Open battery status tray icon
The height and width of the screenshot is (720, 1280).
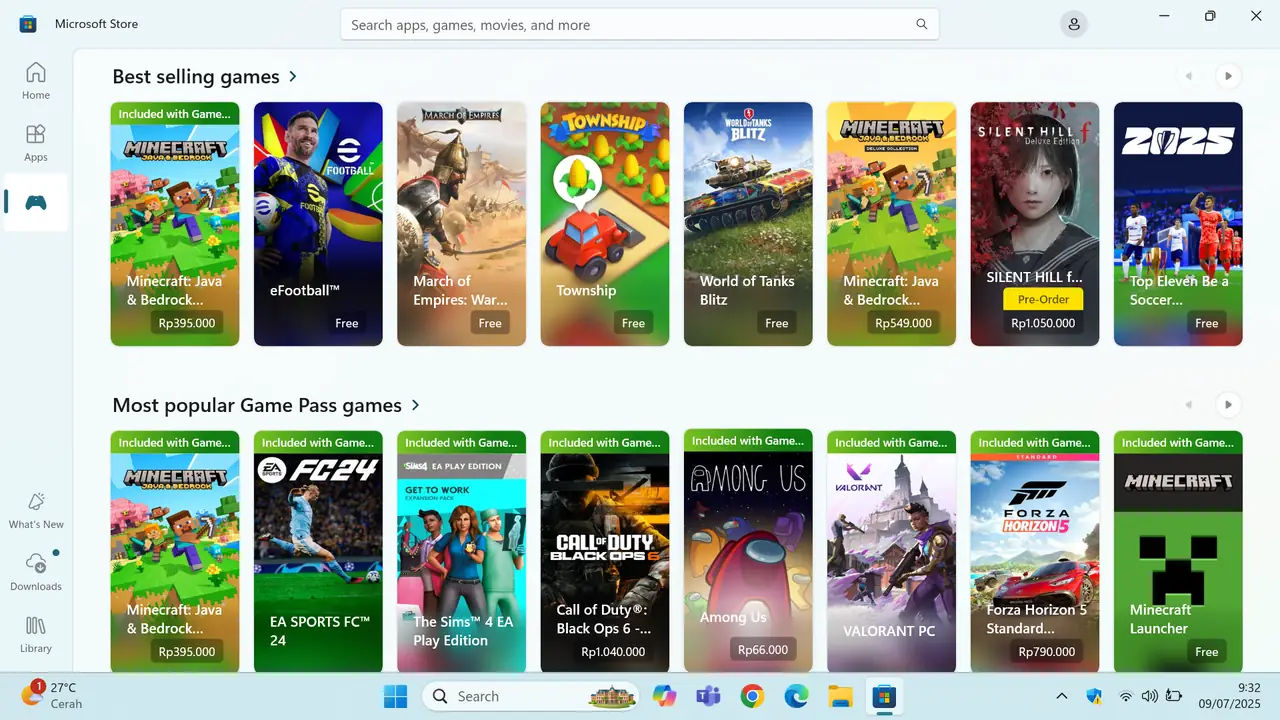coord(1175,696)
